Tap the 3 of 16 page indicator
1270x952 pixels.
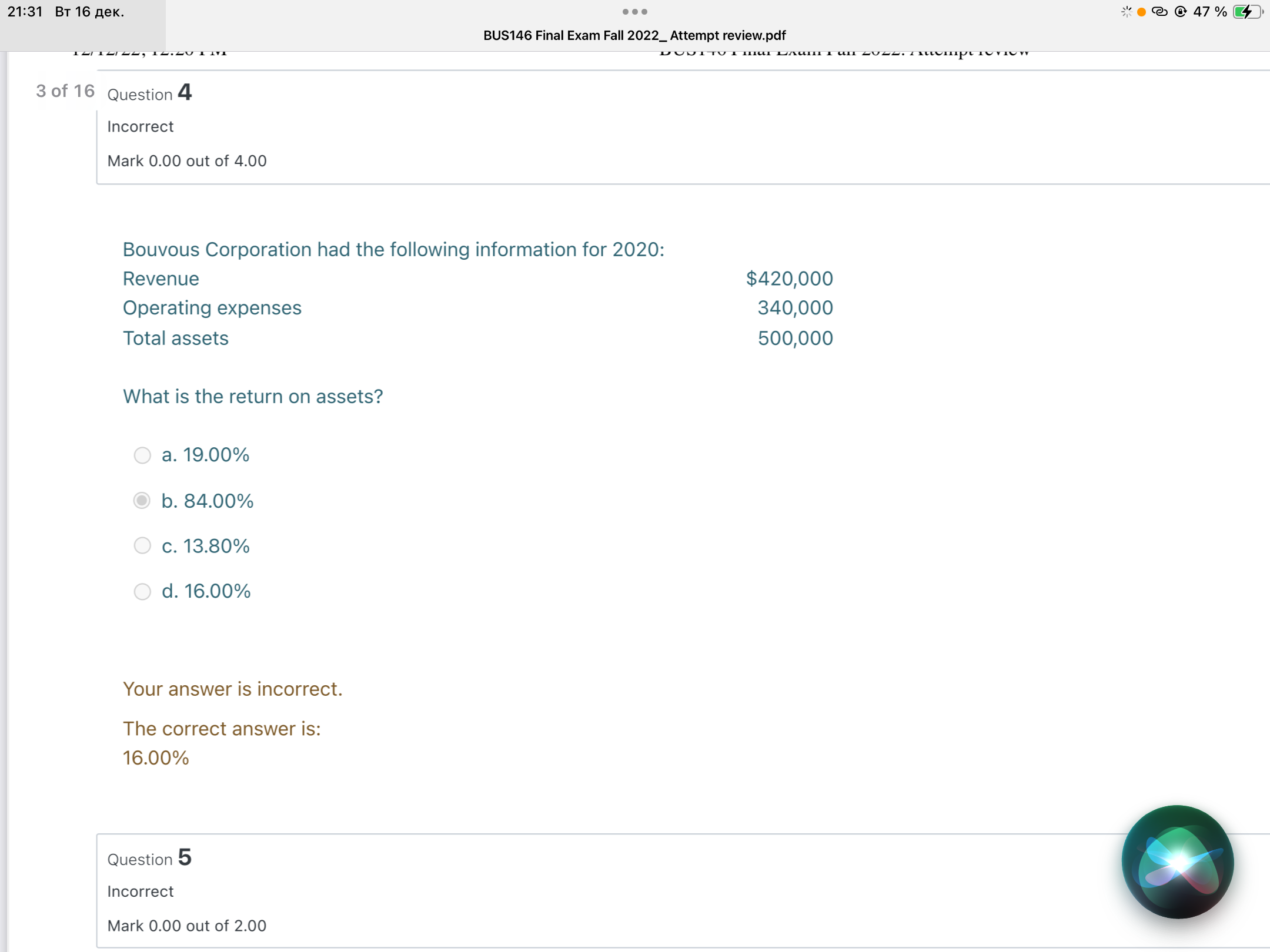coord(65,91)
